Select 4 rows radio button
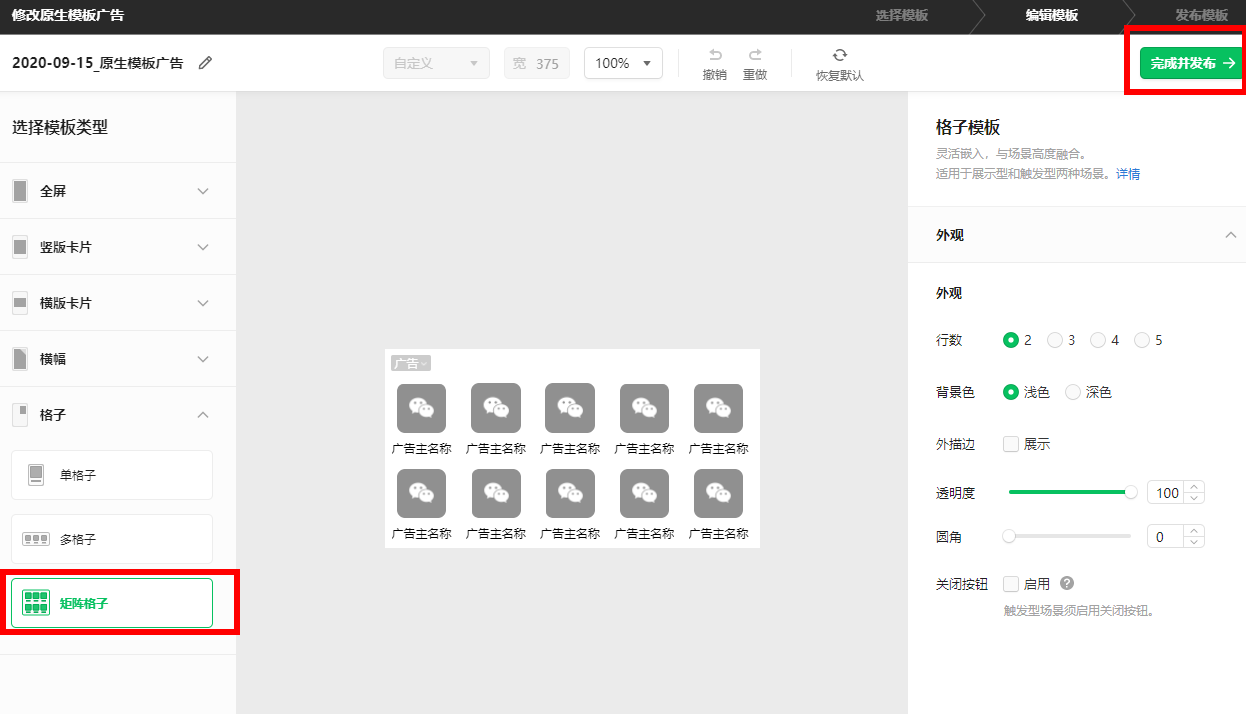 [1098, 340]
